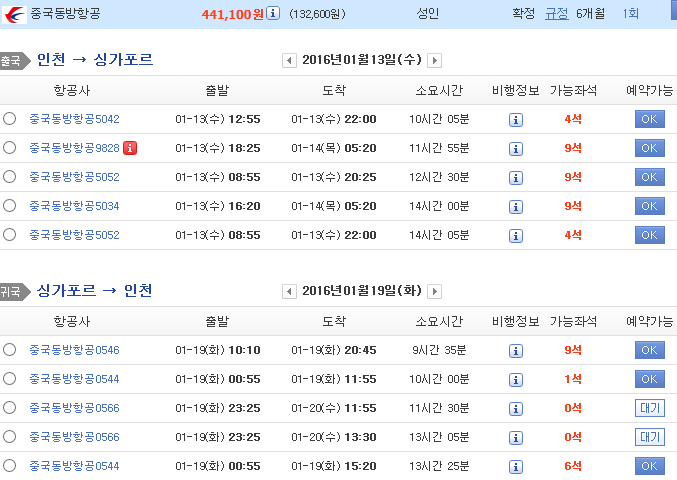Click duration 9시간 35분
677x480 pixels.
pos(439,350)
